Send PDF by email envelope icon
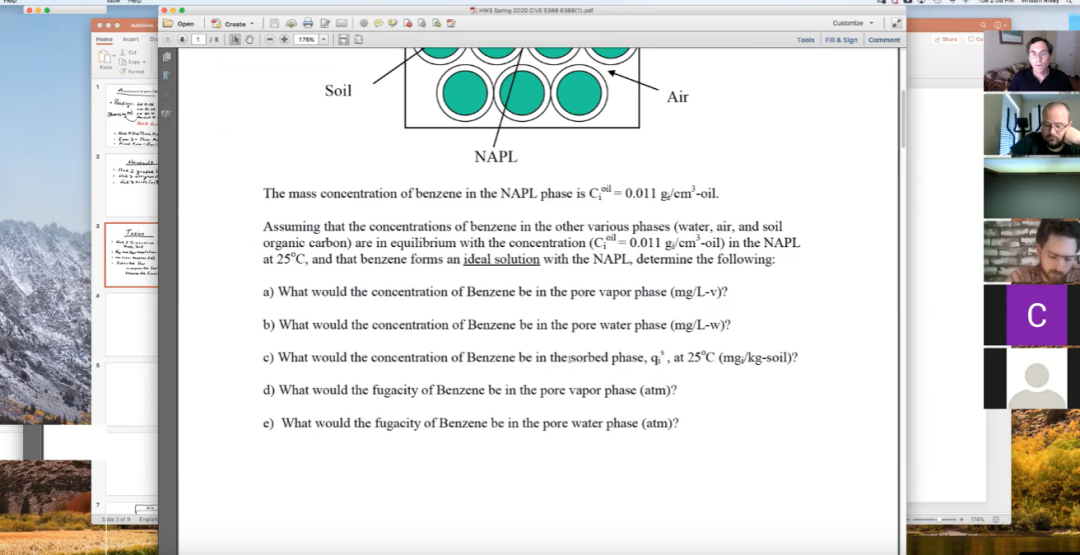The height and width of the screenshot is (555, 1080). tap(342, 23)
